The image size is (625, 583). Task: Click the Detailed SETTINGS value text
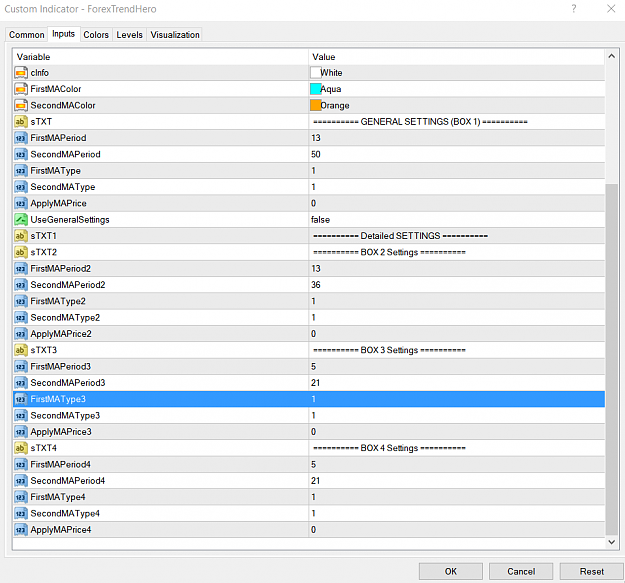click(400, 236)
